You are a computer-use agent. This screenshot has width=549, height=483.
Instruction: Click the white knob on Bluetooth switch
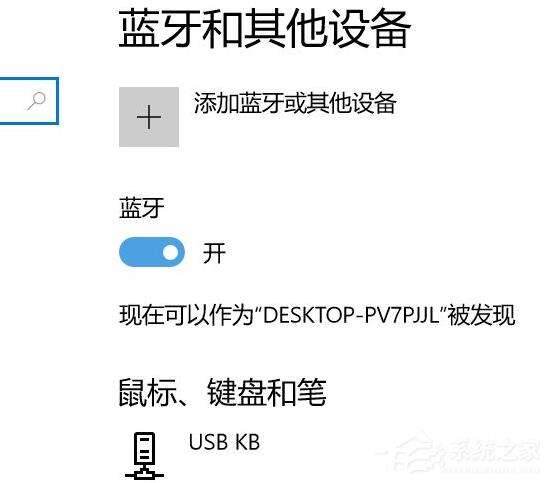171,252
